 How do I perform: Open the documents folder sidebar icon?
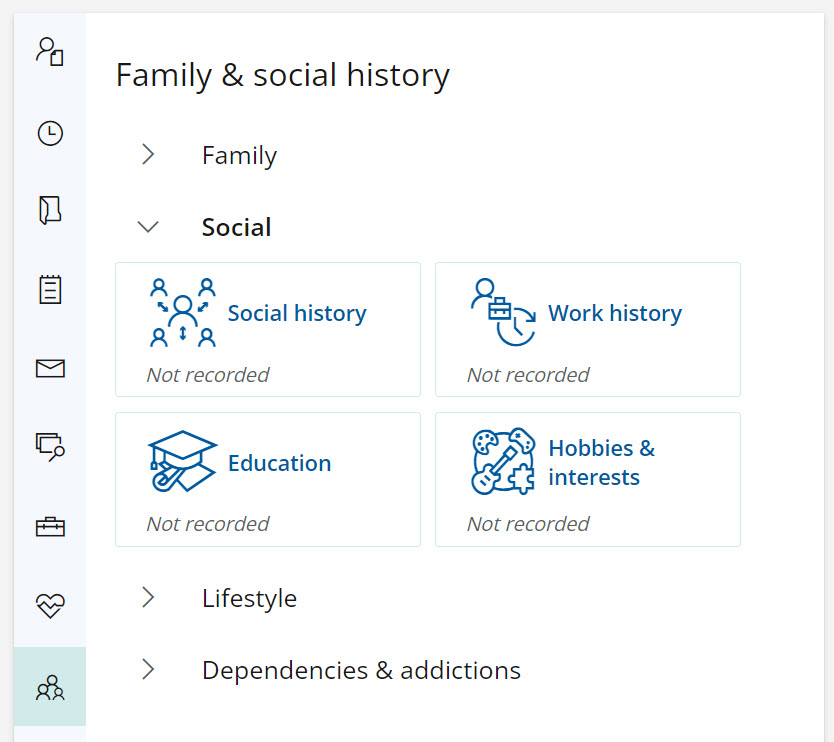click(50, 210)
